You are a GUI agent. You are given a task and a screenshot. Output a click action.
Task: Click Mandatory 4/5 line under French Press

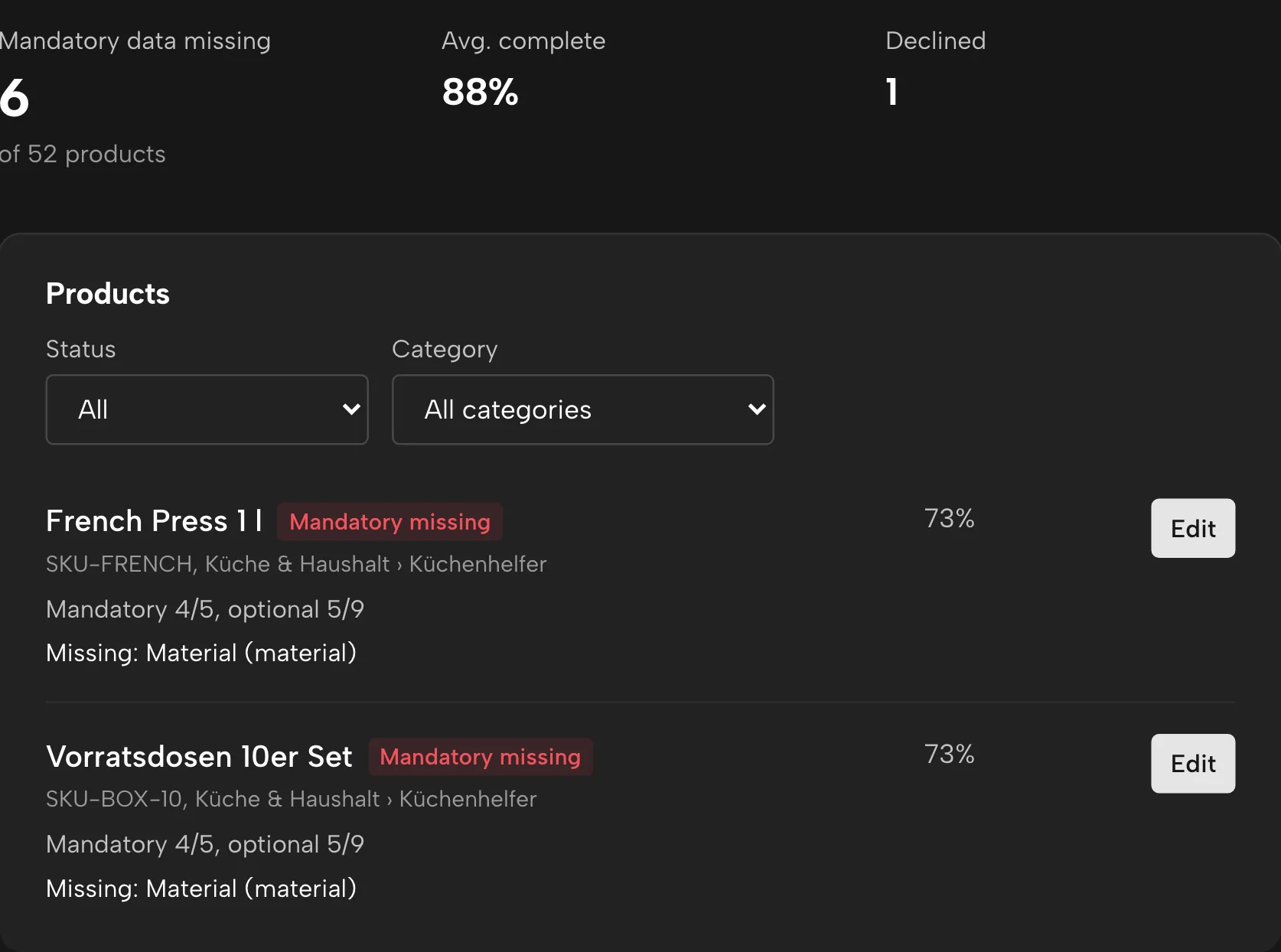[x=205, y=609]
